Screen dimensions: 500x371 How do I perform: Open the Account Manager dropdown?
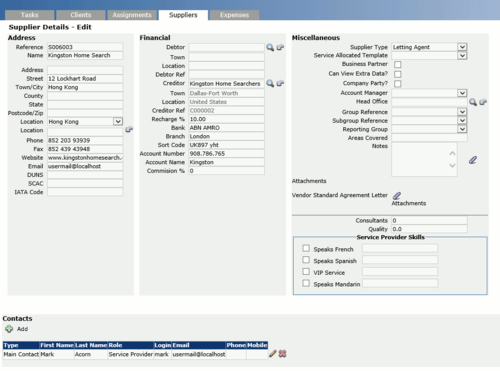(462, 93)
